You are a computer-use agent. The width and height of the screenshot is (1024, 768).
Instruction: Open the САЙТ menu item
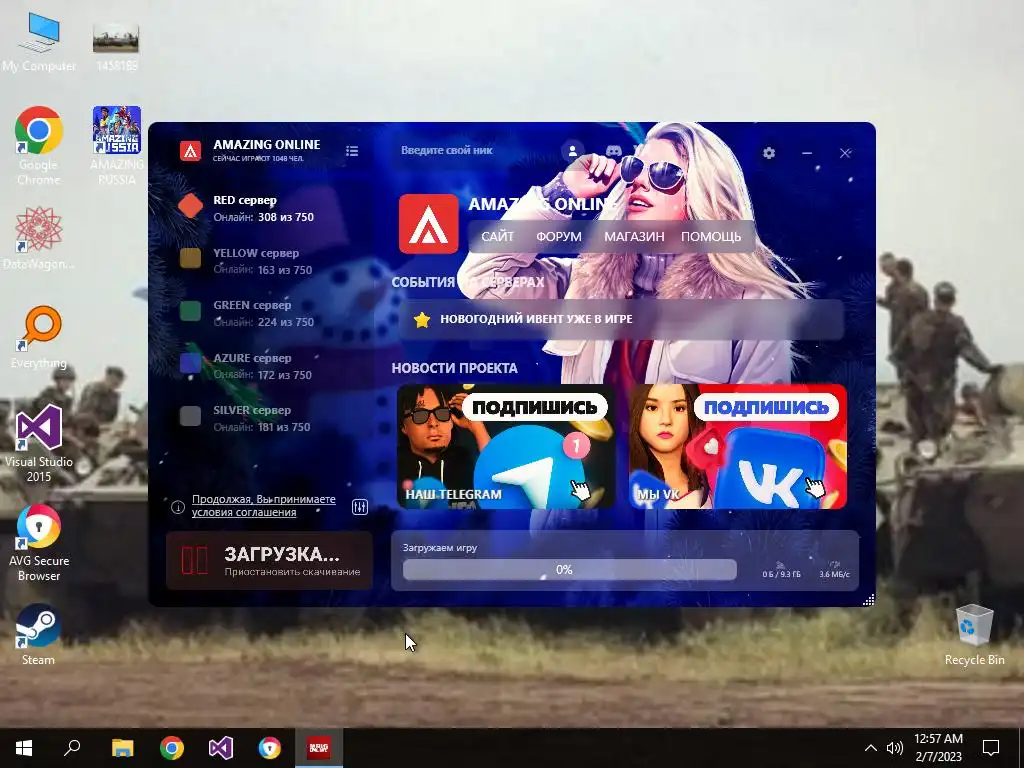tap(498, 236)
